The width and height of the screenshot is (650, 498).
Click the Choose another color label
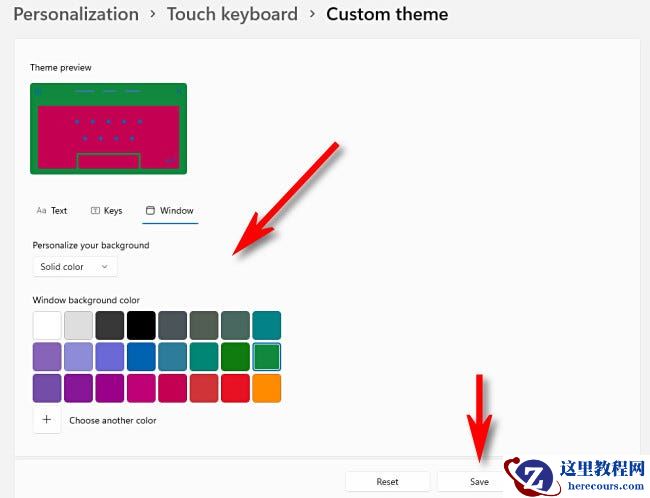pos(113,420)
